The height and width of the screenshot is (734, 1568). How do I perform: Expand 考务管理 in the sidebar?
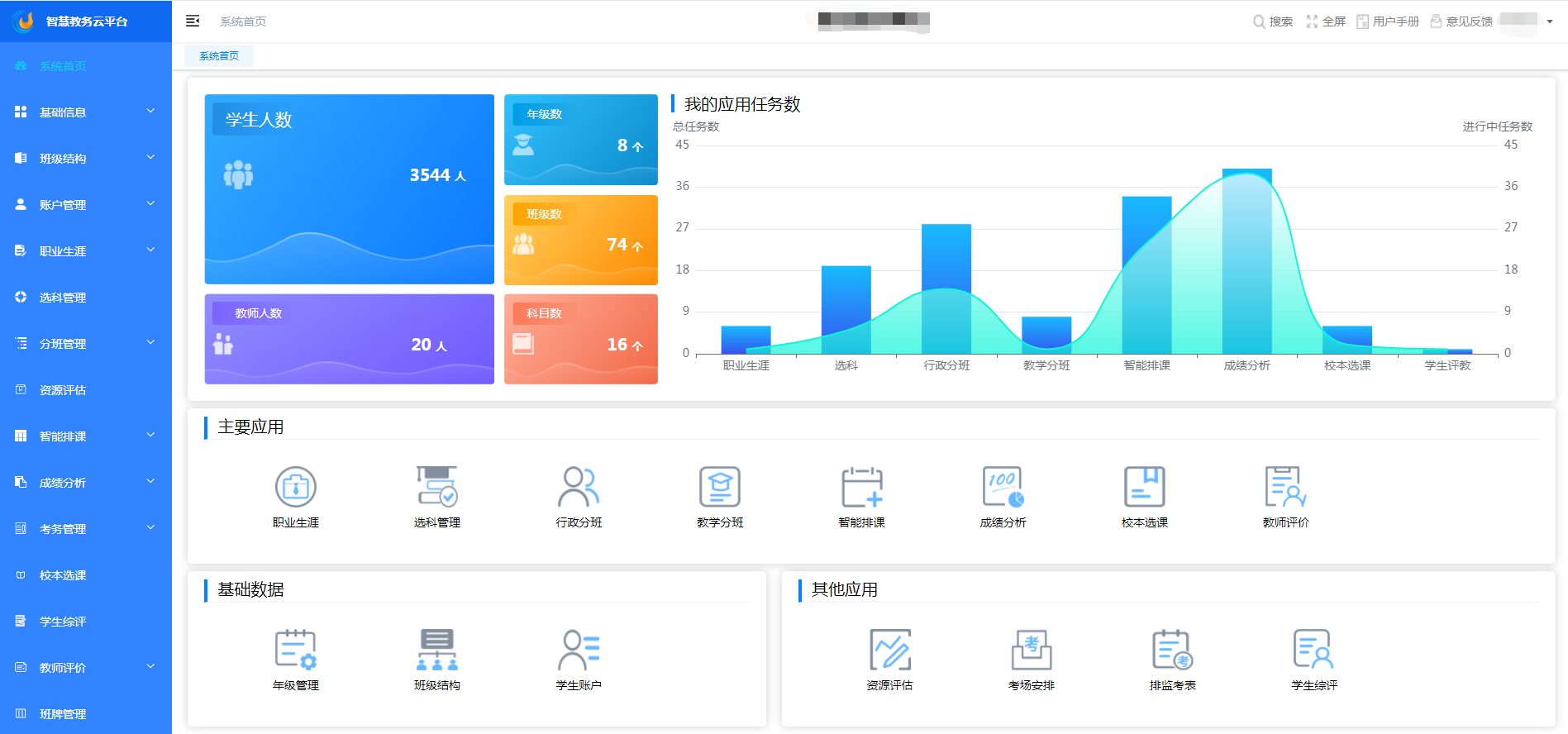85,529
